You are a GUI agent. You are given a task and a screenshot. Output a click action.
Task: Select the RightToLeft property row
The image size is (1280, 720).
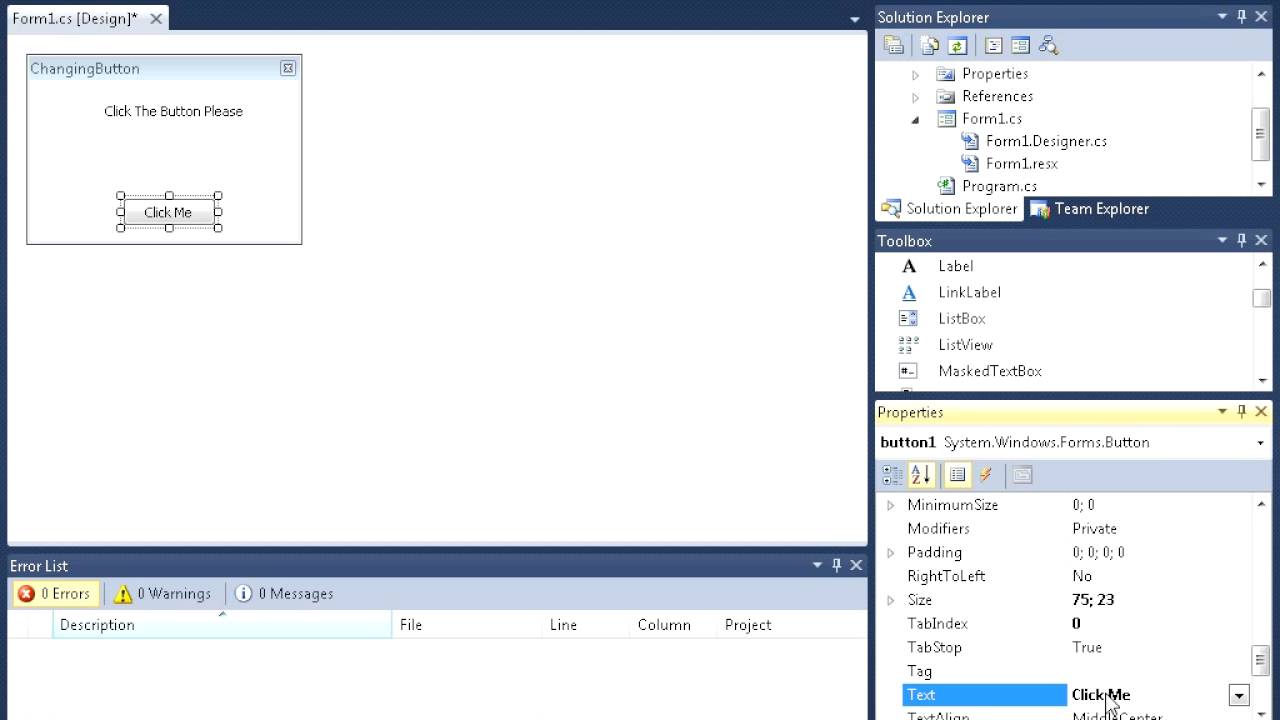[x=1064, y=576]
